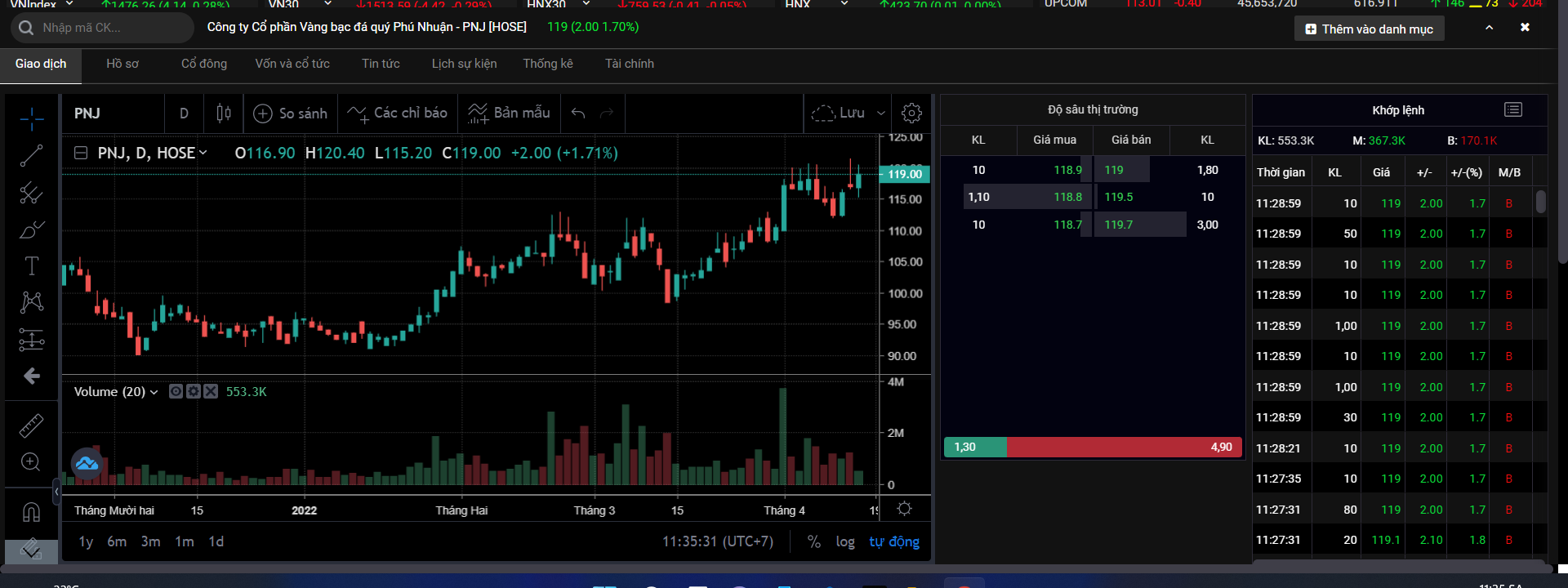Viewport: 1568px width, 588px height.
Task: Click the So sánh compare button
Action: [x=290, y=114]
